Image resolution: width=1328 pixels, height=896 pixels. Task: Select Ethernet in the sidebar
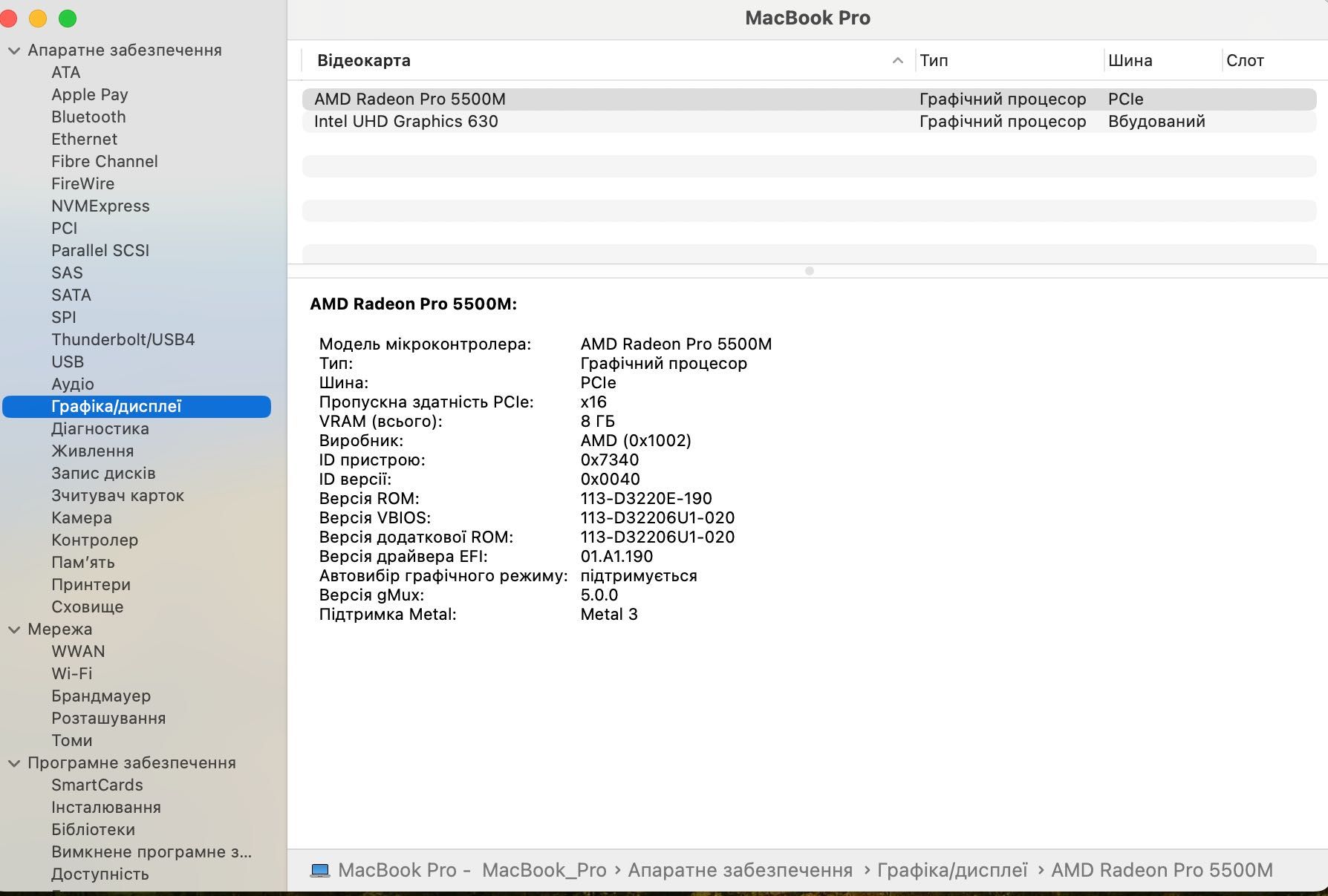(84, 140)
